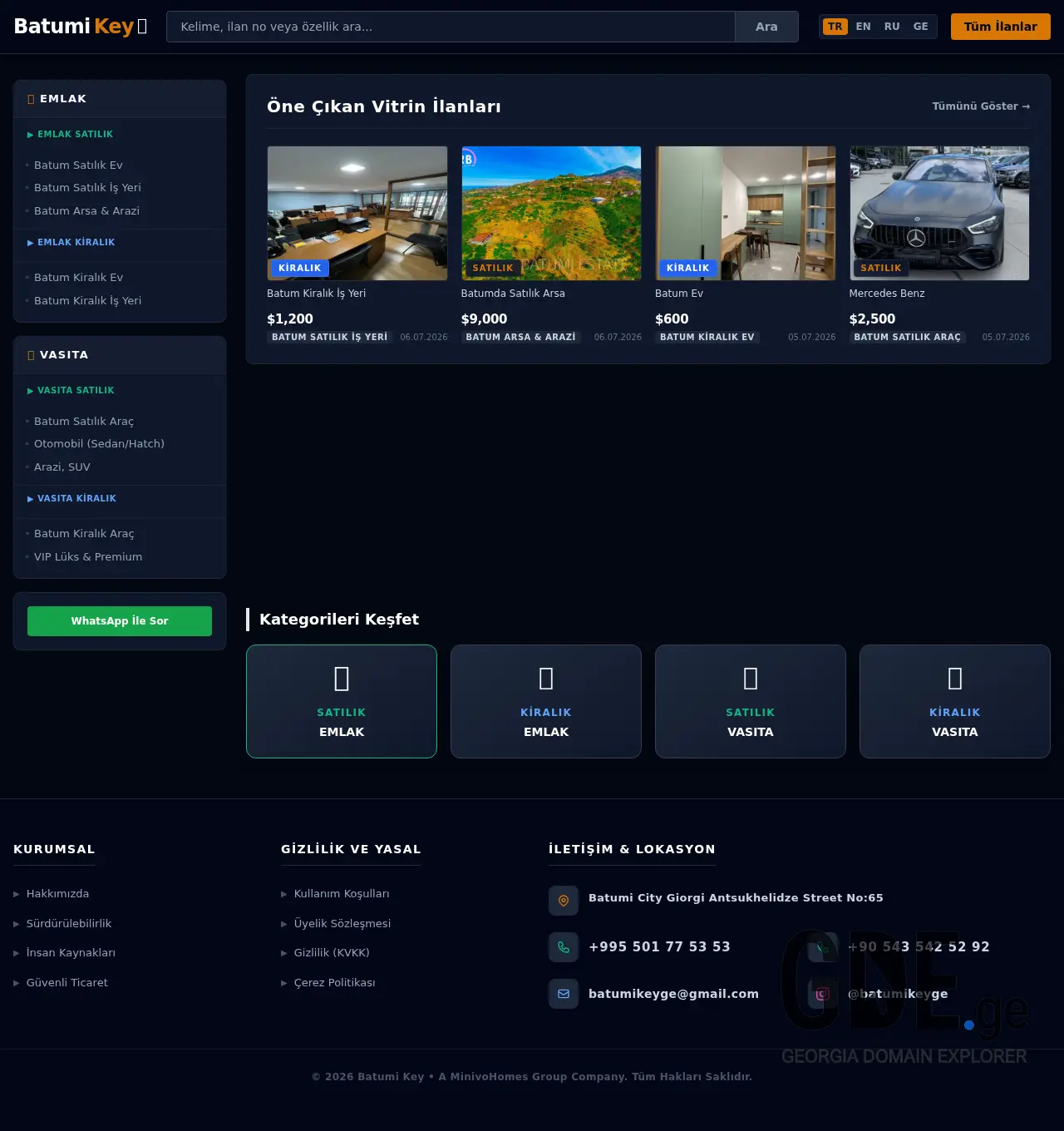Open Batum Satılık Araç in sidebar
Viewport: 1064px width, 1131px height.
(x=84, y=421)
